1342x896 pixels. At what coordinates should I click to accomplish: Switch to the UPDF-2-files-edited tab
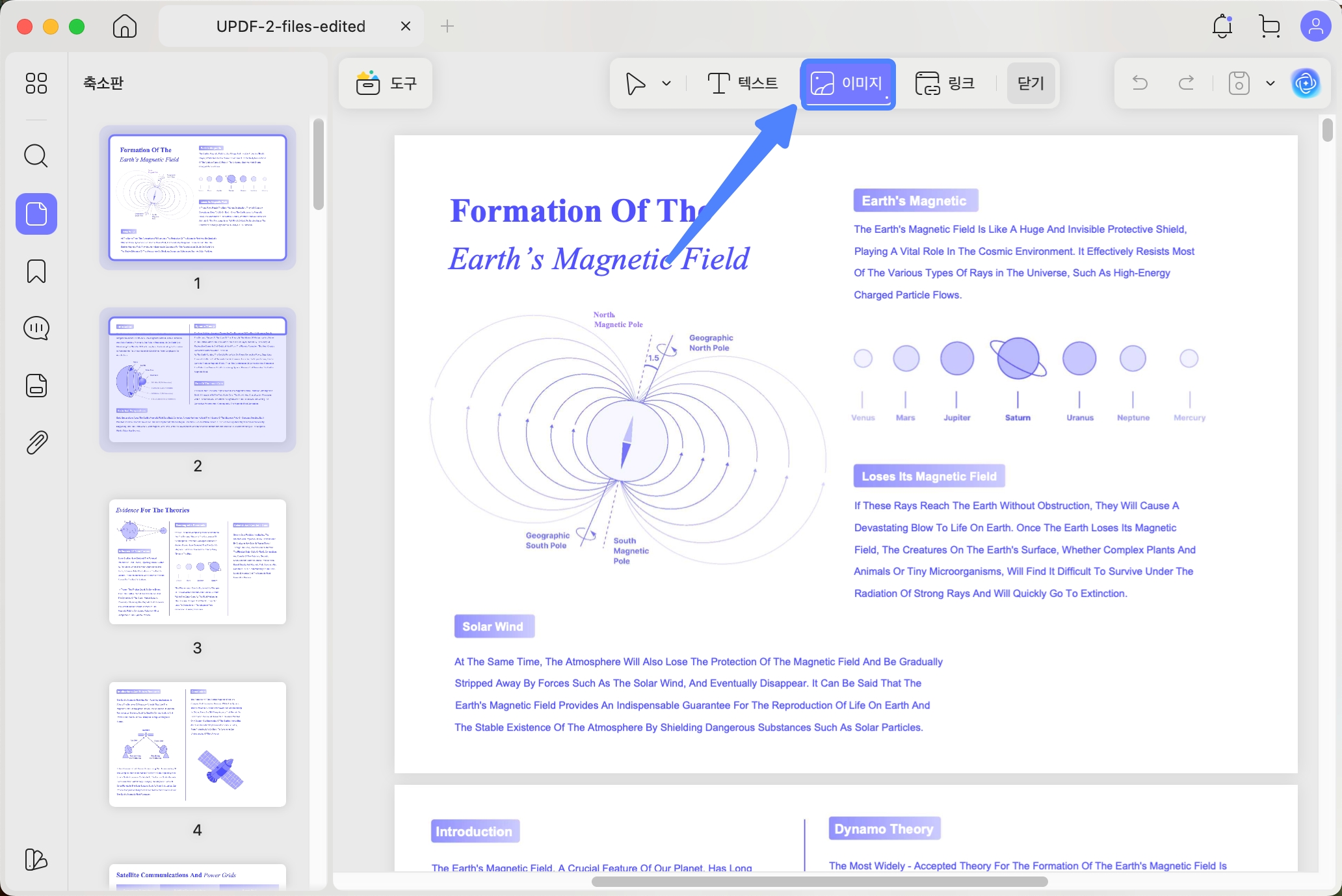[x=291, y=27]
